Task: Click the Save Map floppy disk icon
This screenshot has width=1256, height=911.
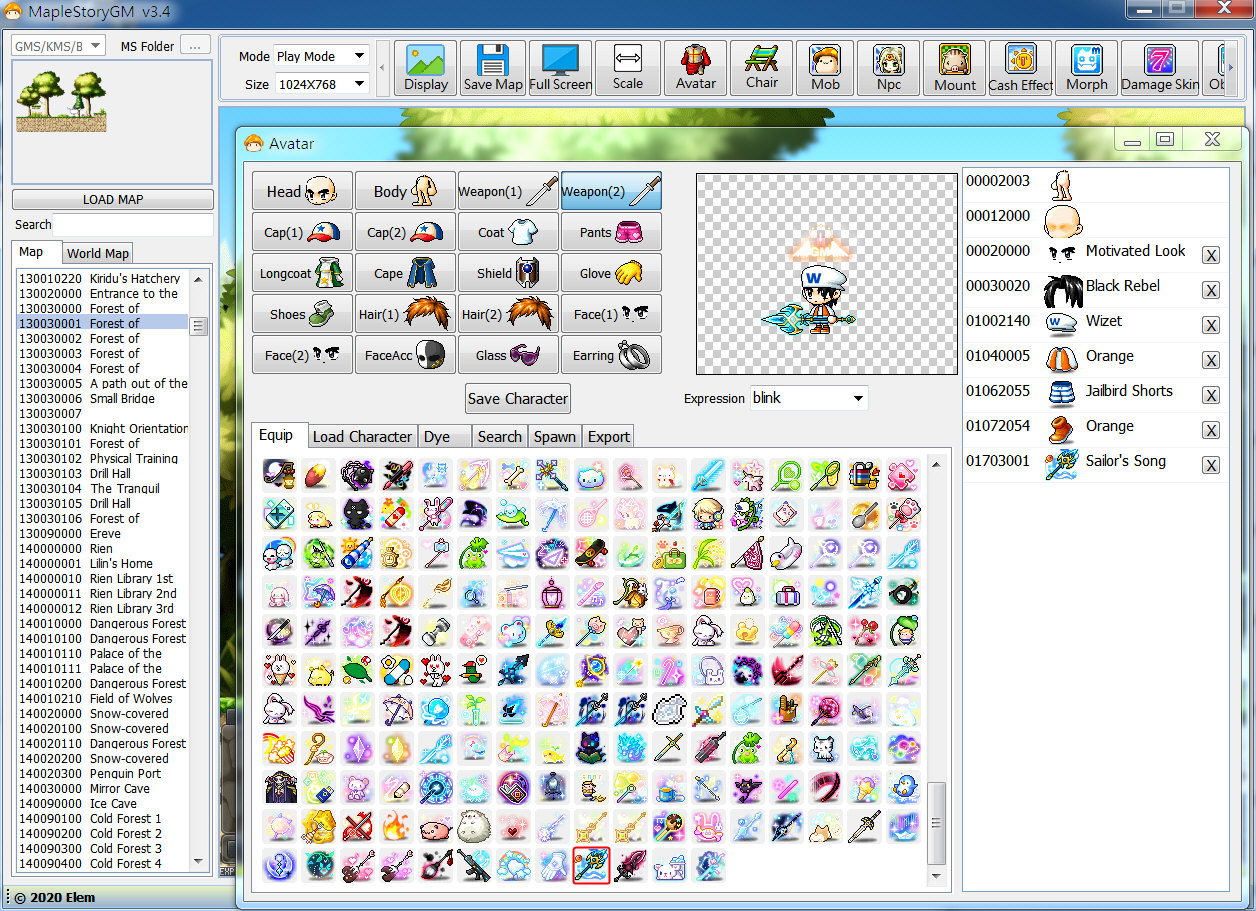Action: 493,68
